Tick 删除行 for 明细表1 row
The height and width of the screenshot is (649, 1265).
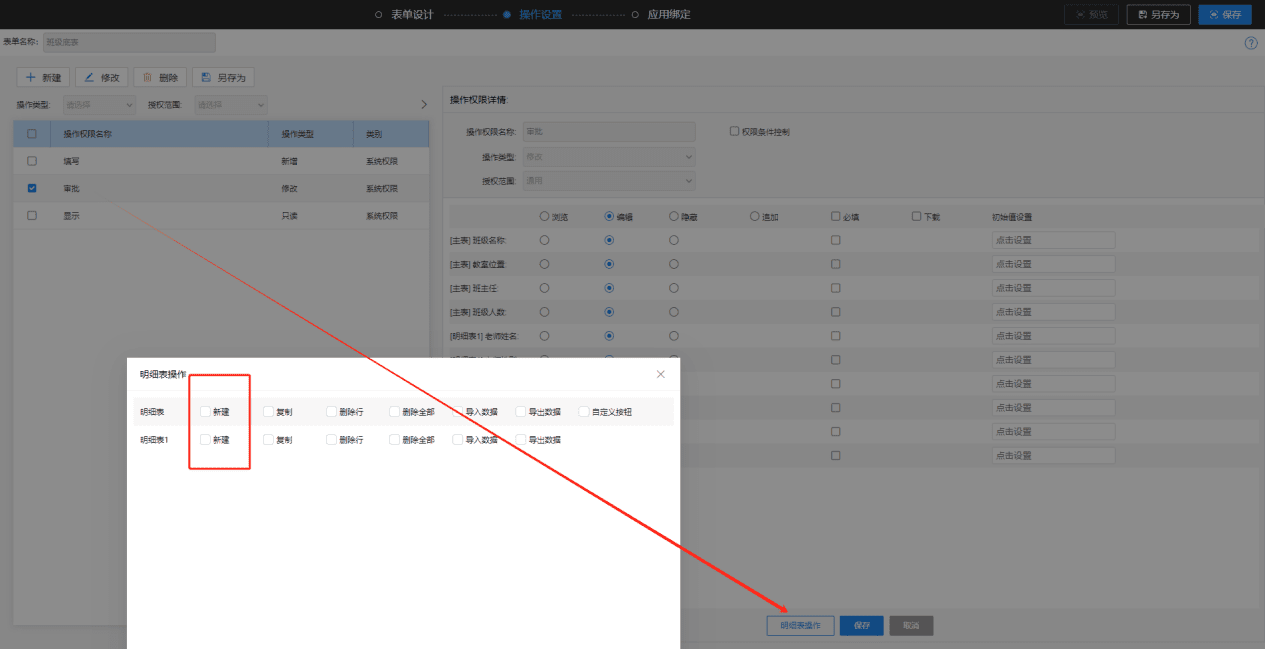331,439
